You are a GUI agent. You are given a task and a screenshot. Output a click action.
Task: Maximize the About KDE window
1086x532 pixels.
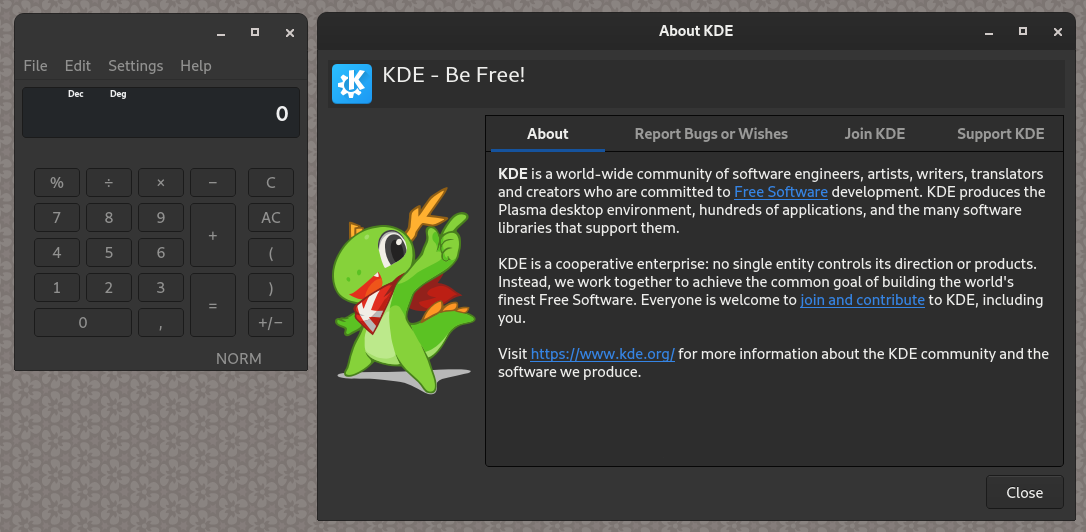tap(1023, 31)
